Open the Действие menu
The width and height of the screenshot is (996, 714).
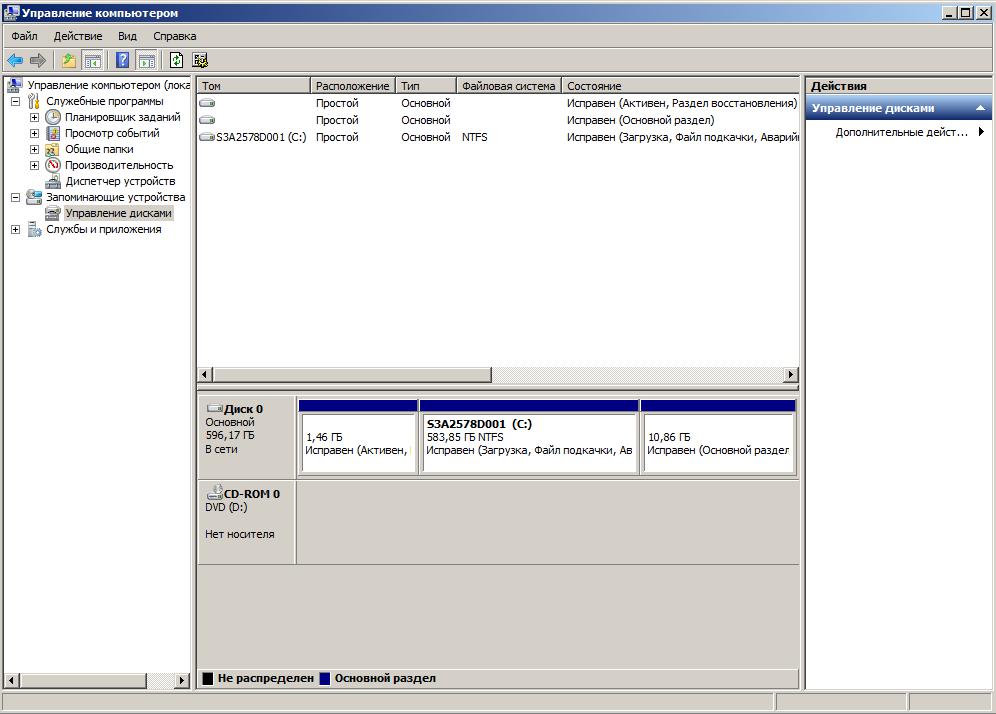click(77, 36)
